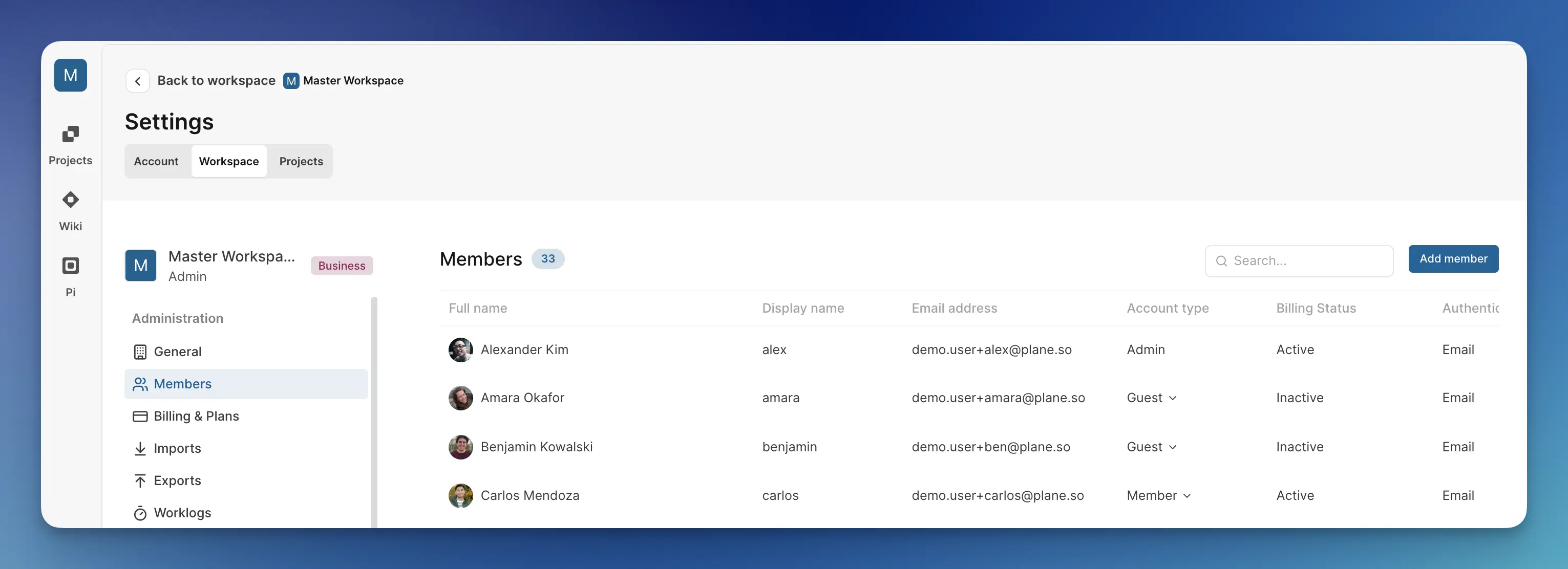
Task: Expand Amara Okafor's Guest role dropdown
Action: (1151, 398)
